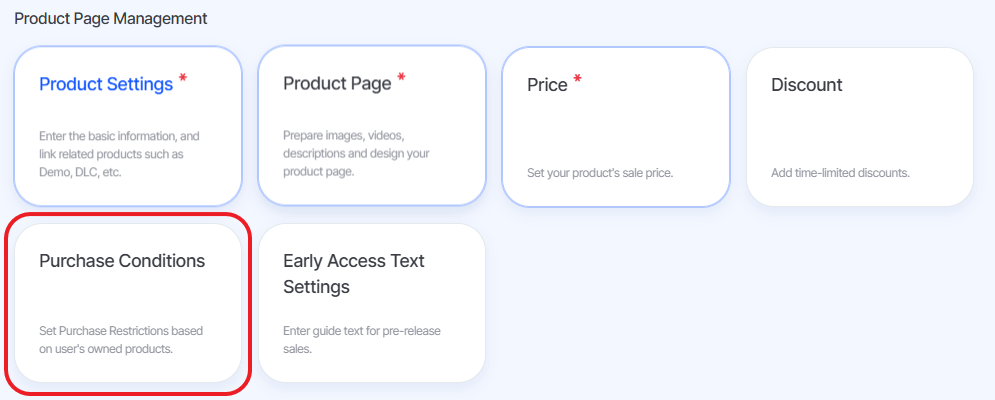Click "Enter guide text for pre-release sales" text
This screenshot has width=995, height=400.
(x=362, y=340)
